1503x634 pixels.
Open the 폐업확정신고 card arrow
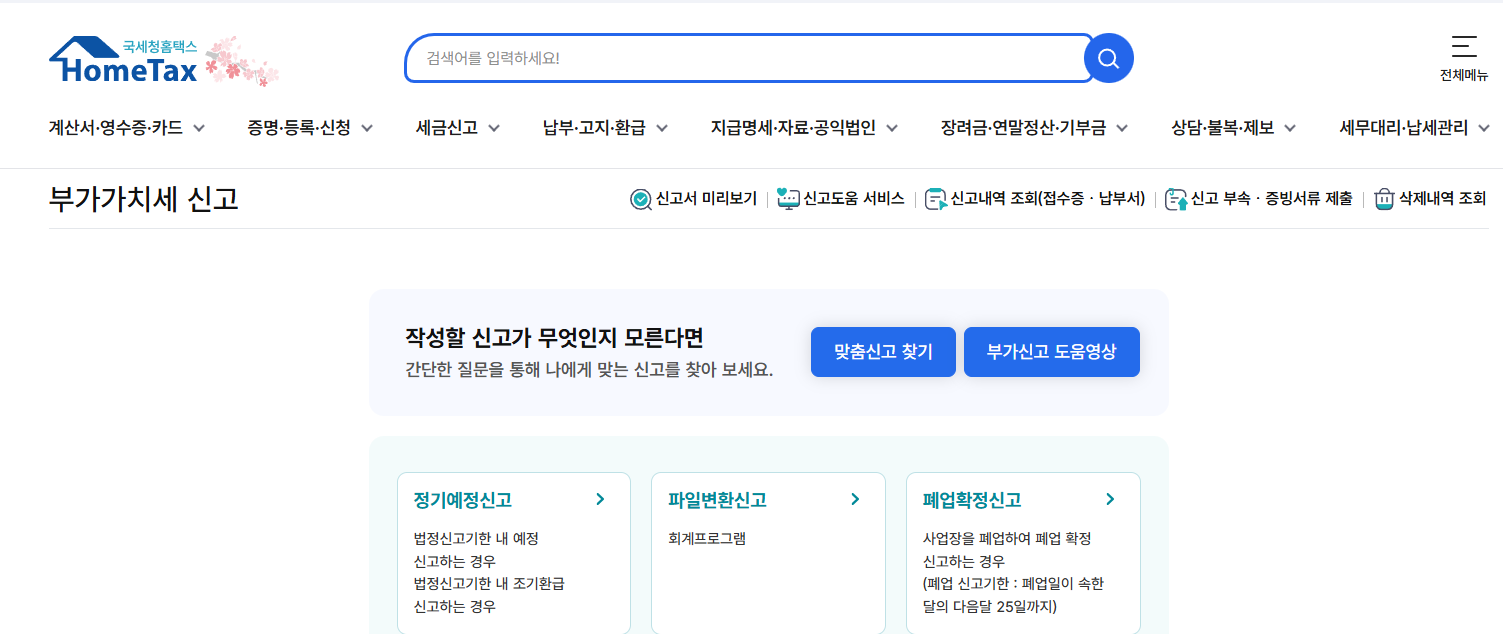[x=1109, y=499]
